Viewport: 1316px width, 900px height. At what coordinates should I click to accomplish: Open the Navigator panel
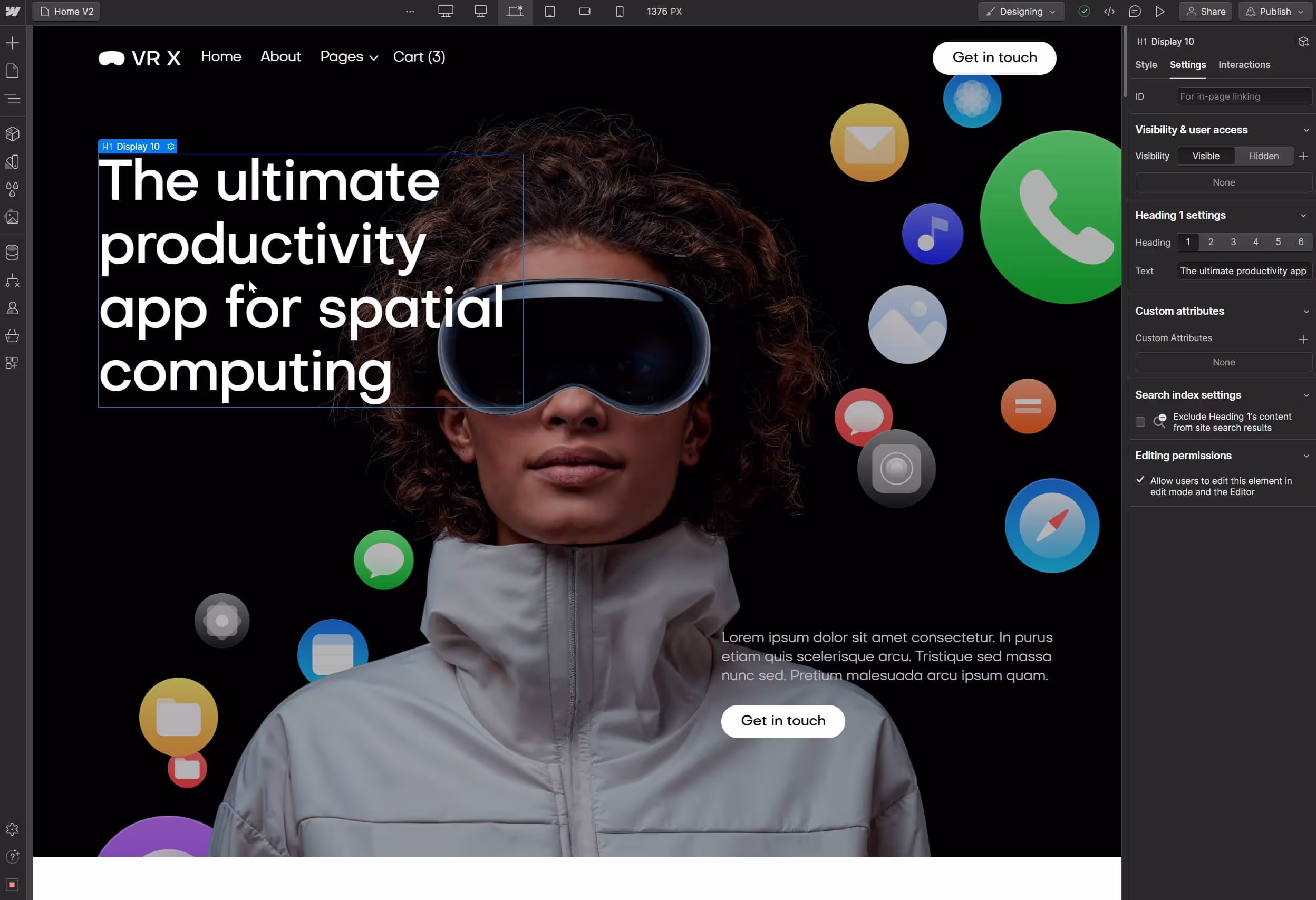click(x=13, y=99)
